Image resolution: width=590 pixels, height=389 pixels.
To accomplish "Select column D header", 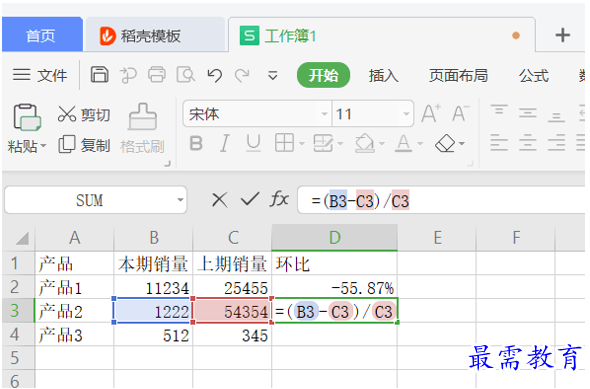I will (335, 238).
